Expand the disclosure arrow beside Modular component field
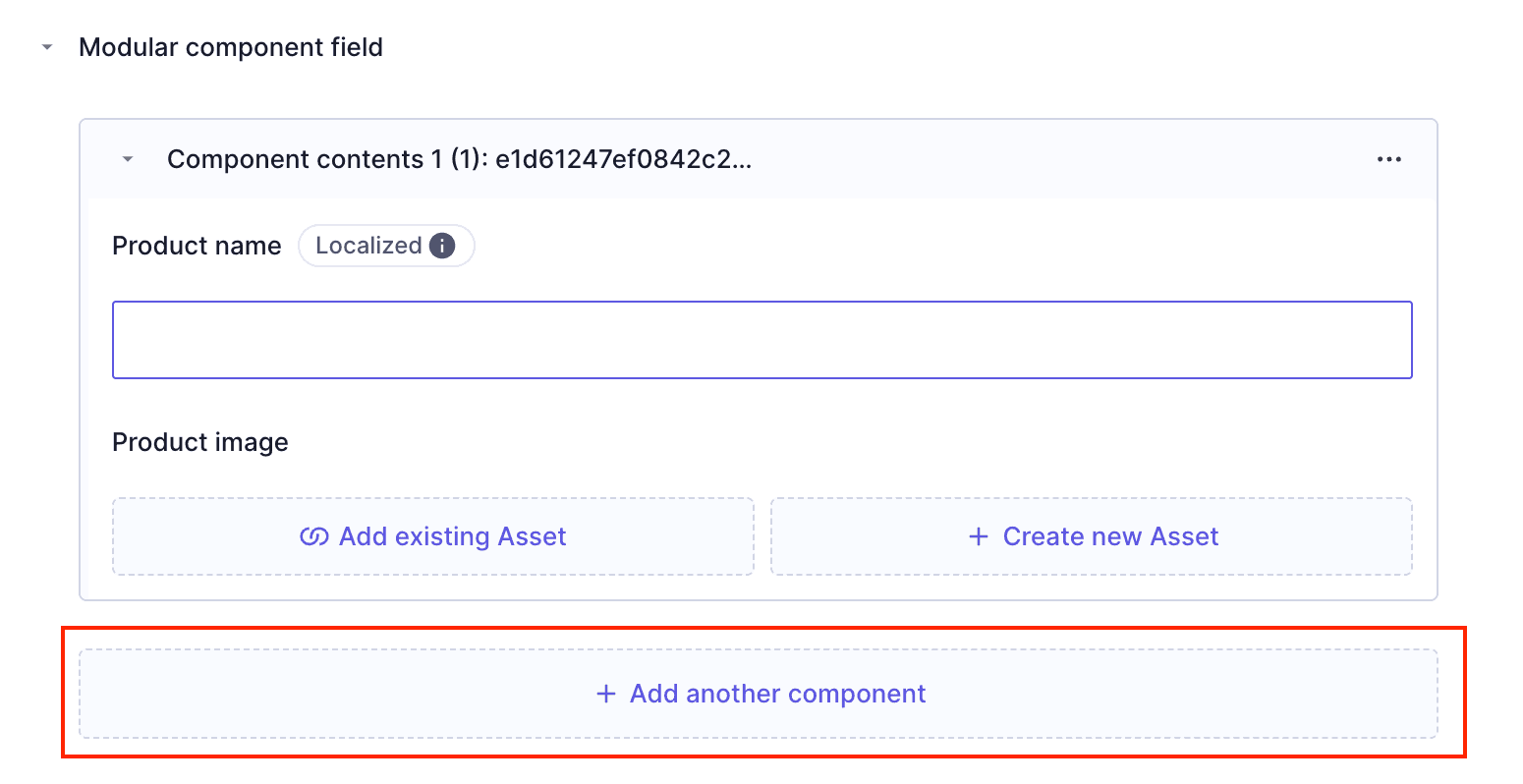Image resolution: width=1523 pixels, height=784 pixels. [x=45, y=46]
